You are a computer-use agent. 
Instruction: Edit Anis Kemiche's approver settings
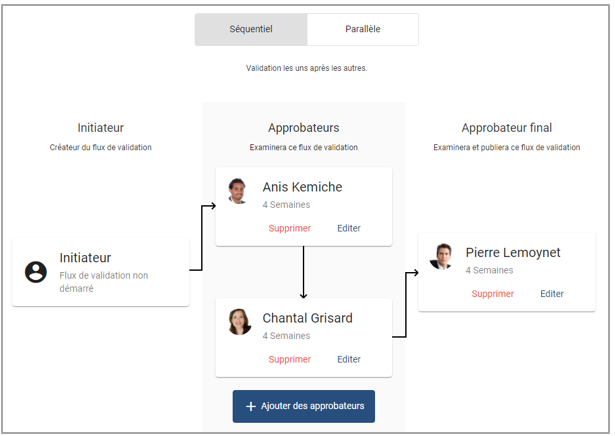pyautogui.click(x=349, y=228)
